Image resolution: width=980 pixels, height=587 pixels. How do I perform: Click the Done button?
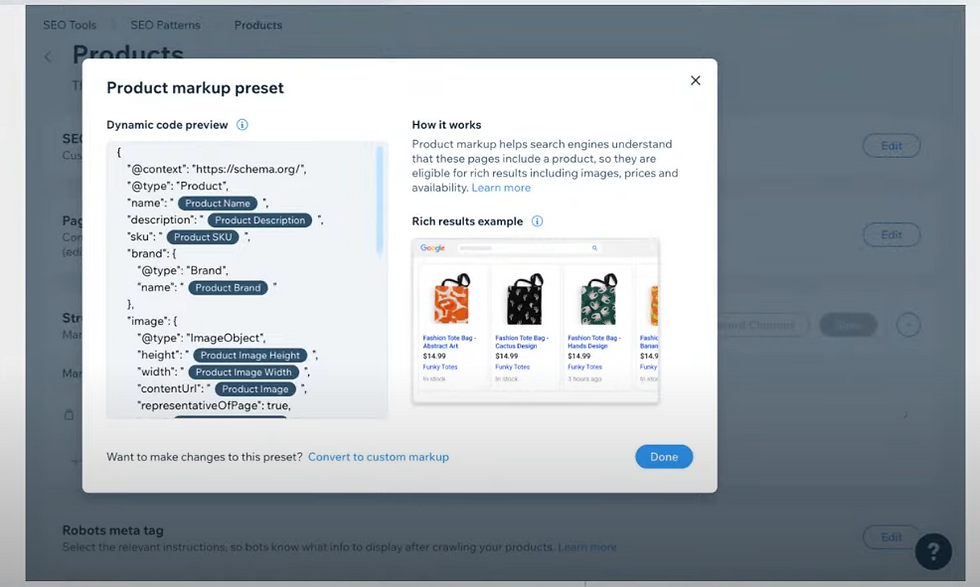point(664,457)
